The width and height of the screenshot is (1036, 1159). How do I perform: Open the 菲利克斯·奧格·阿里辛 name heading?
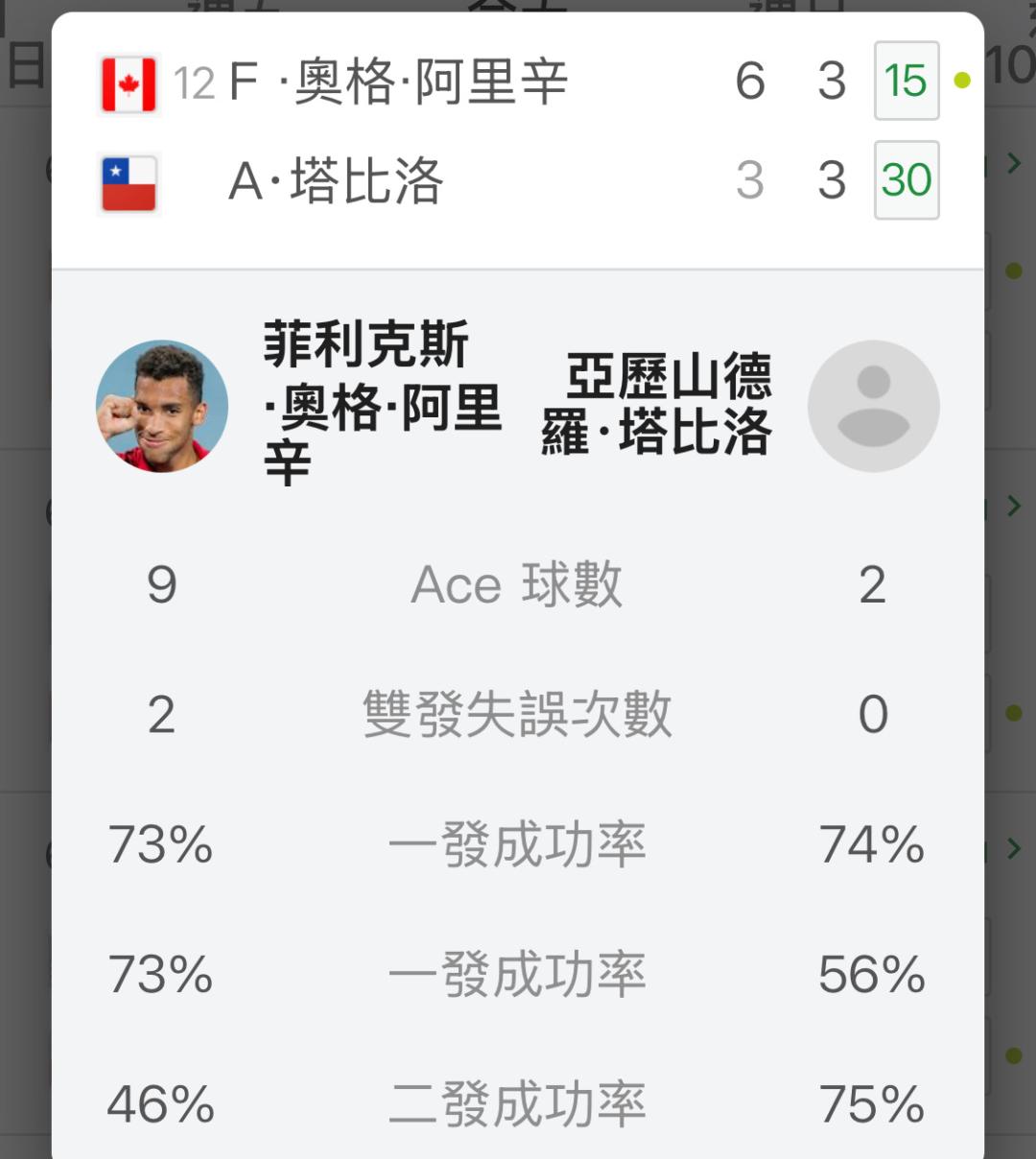pos(382,405)
